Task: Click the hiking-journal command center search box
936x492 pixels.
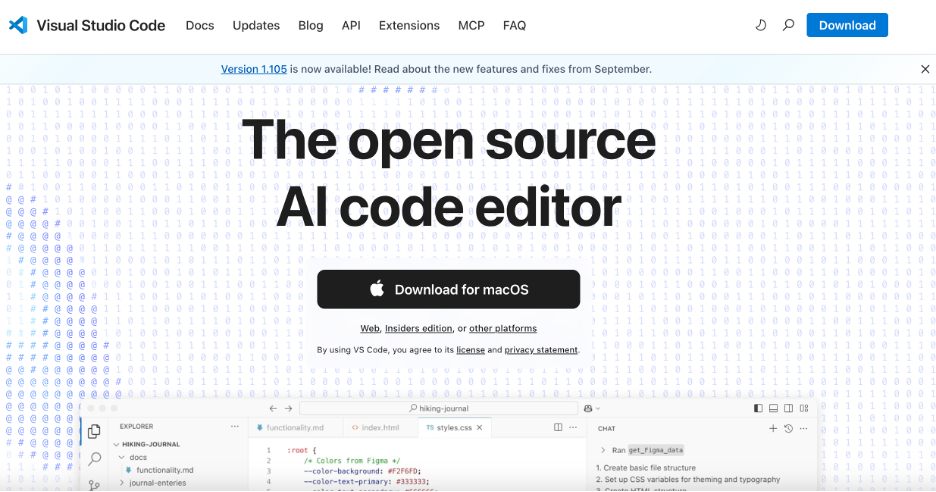Action: [x=438, y=408]
